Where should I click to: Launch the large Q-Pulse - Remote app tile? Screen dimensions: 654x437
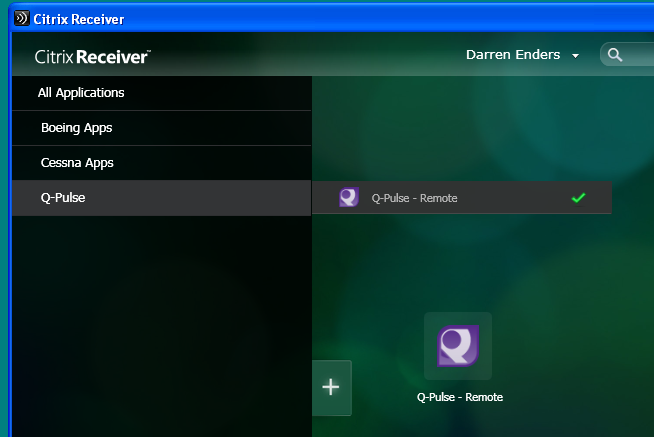point(458,346)
